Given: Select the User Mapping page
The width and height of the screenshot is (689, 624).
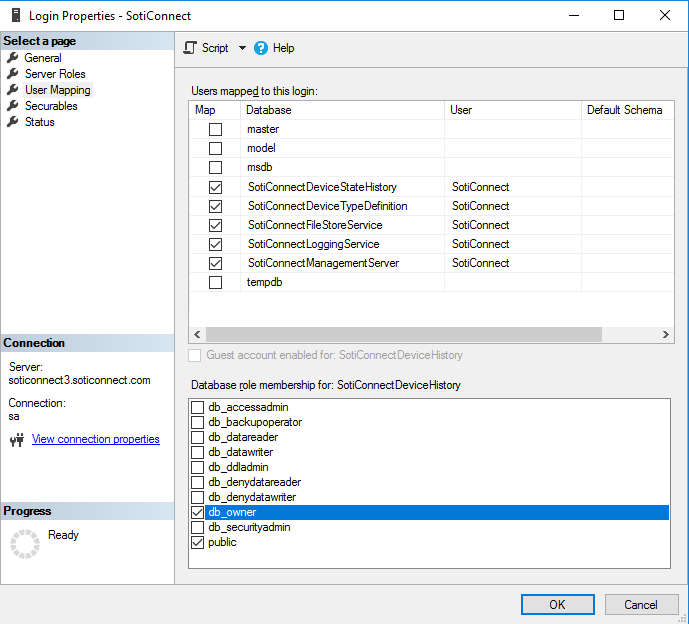Looking at the screenshot, I should pos(58,90).
